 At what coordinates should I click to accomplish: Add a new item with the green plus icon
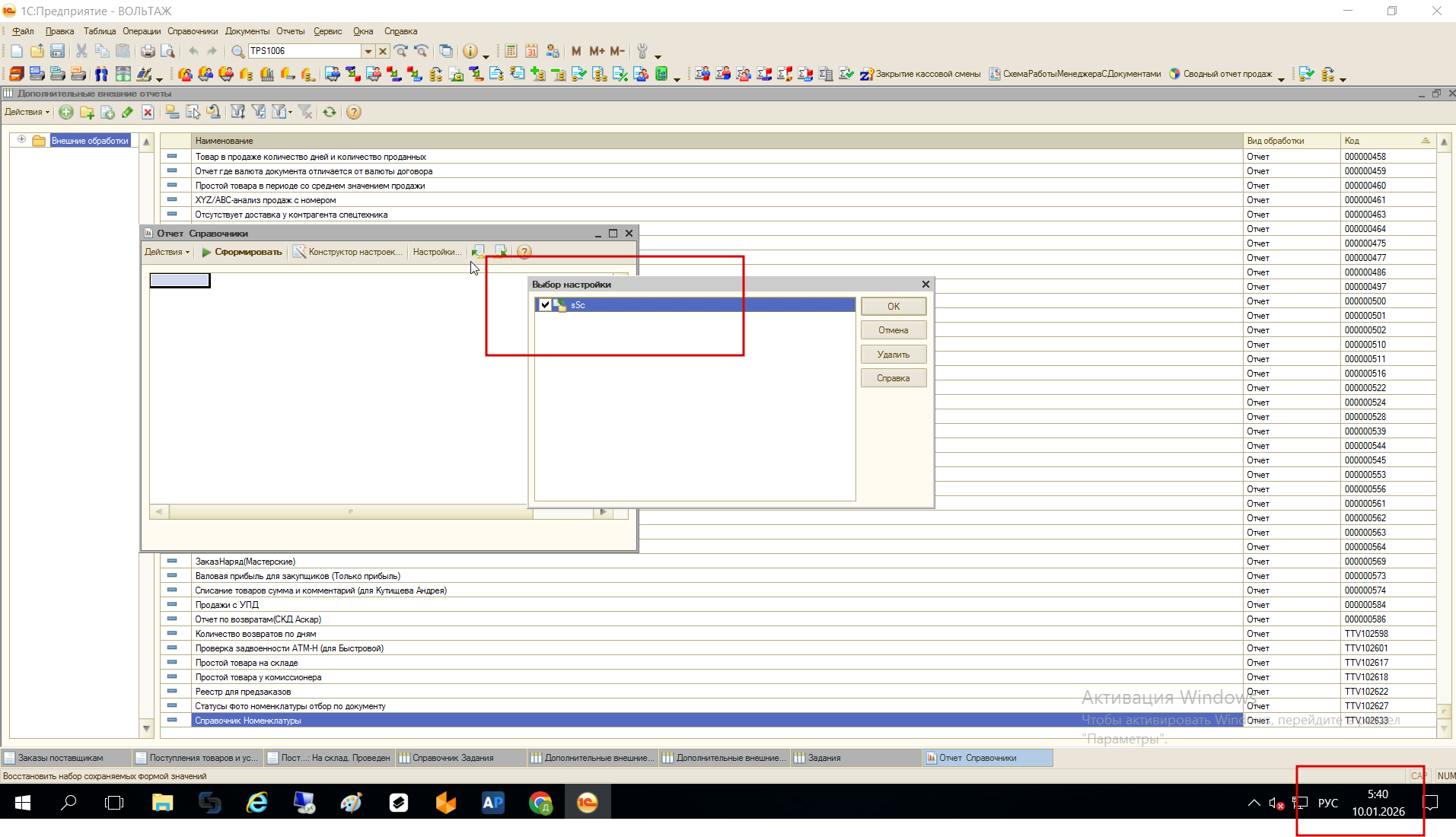point(66,112)
